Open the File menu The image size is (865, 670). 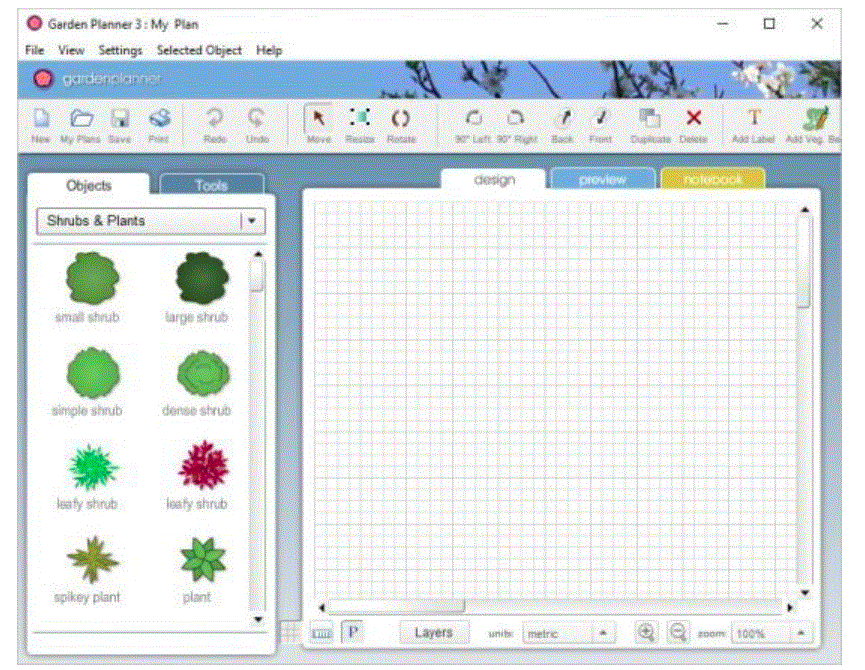tap(34, 50)
